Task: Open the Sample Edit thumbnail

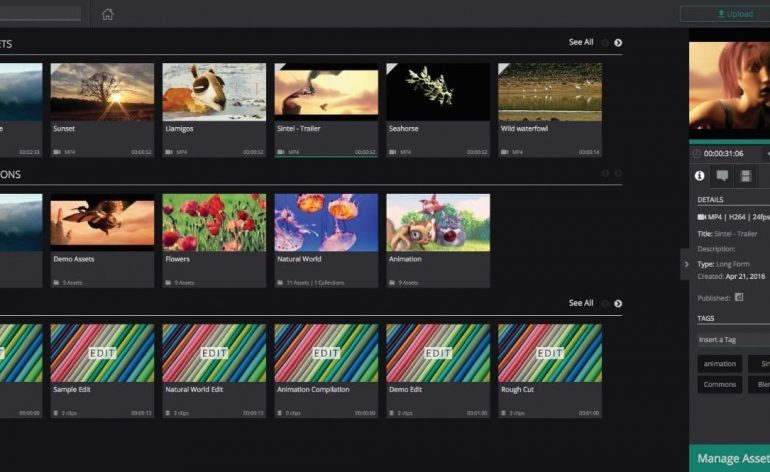Action: pos(102,353)
